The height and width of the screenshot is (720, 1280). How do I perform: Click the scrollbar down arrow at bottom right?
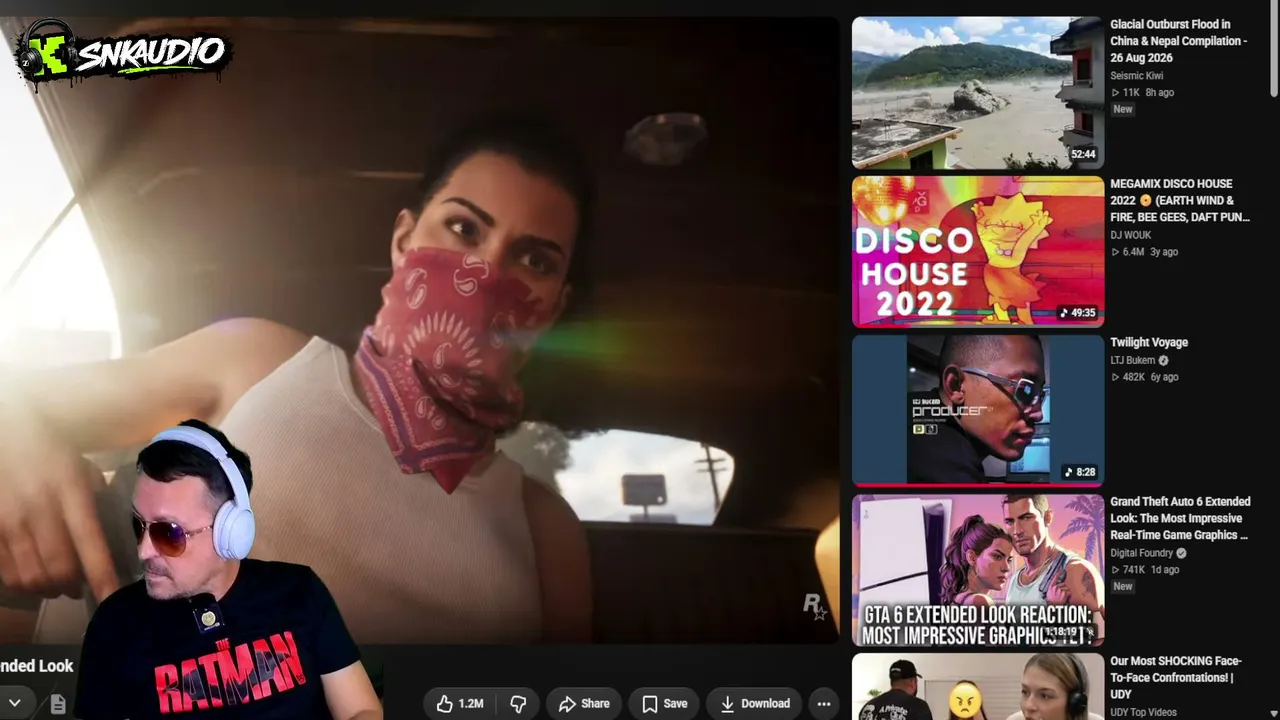click(x=1274, y=713)
